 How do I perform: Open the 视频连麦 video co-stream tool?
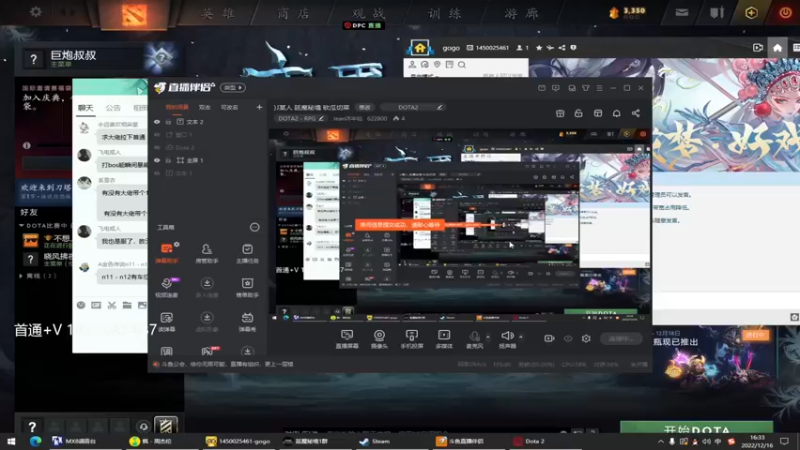(x=167, y=287)
